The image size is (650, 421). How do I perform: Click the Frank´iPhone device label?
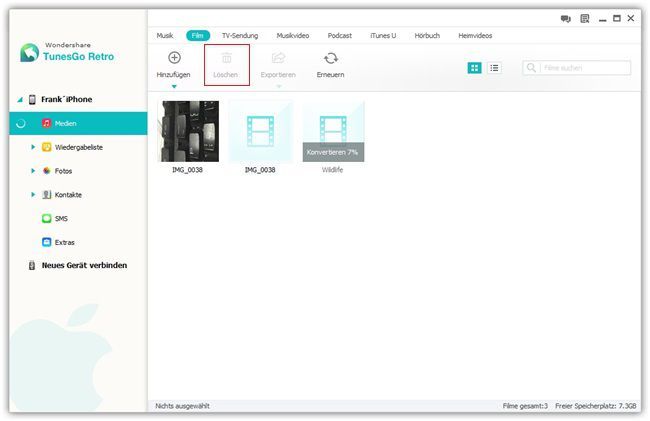[x=66, y=99]
